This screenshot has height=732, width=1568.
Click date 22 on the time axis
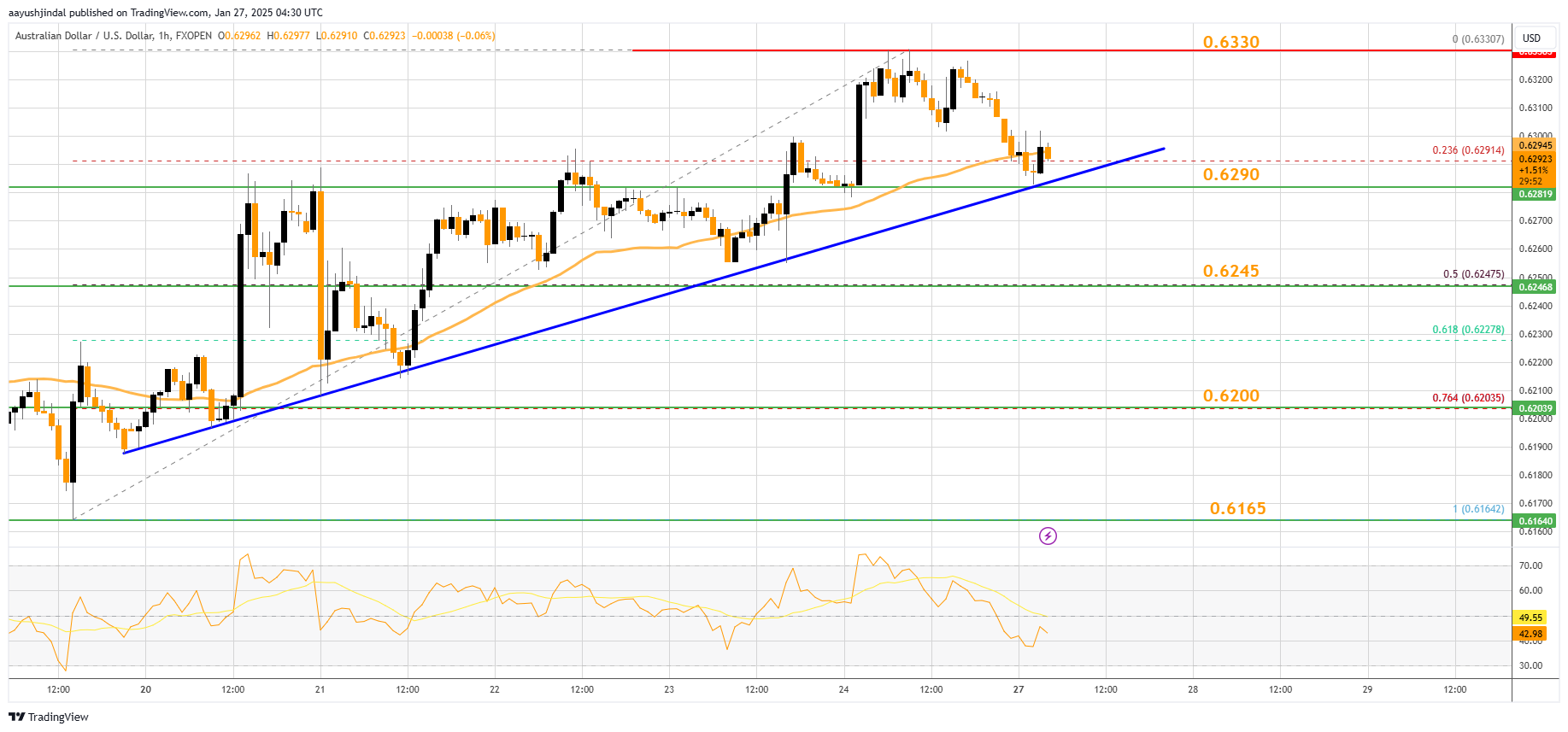click(495, 689)
